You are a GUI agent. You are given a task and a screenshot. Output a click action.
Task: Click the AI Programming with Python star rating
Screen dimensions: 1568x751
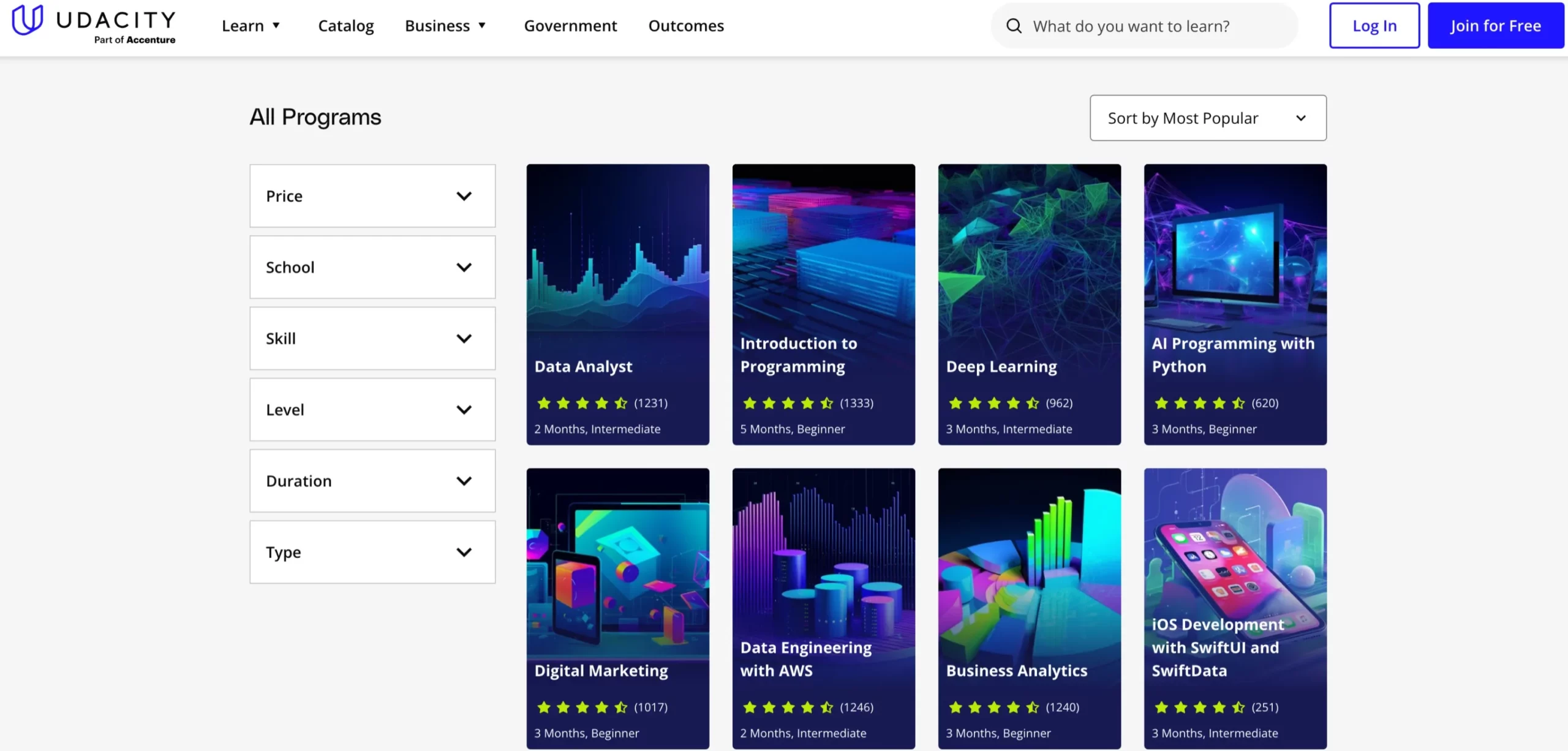tap(1199, 403)
